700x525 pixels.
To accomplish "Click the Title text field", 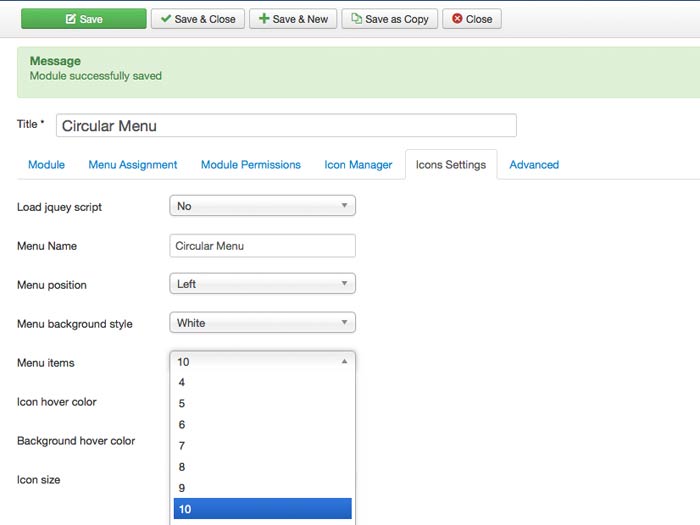I will [286, 126].
